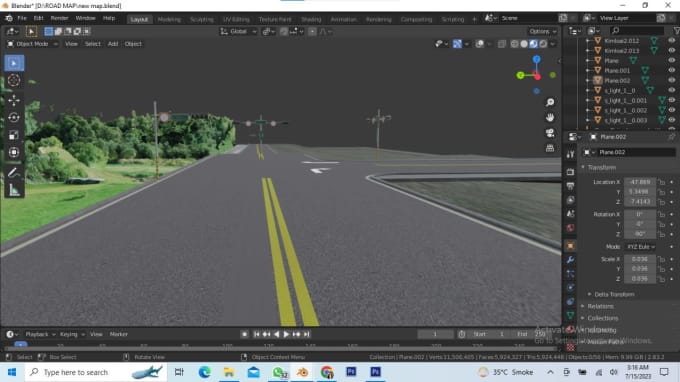Viewport: 680px width, 382px height.
Task: Open the Object Mode dropdown
Action: (x=33, y=44)
